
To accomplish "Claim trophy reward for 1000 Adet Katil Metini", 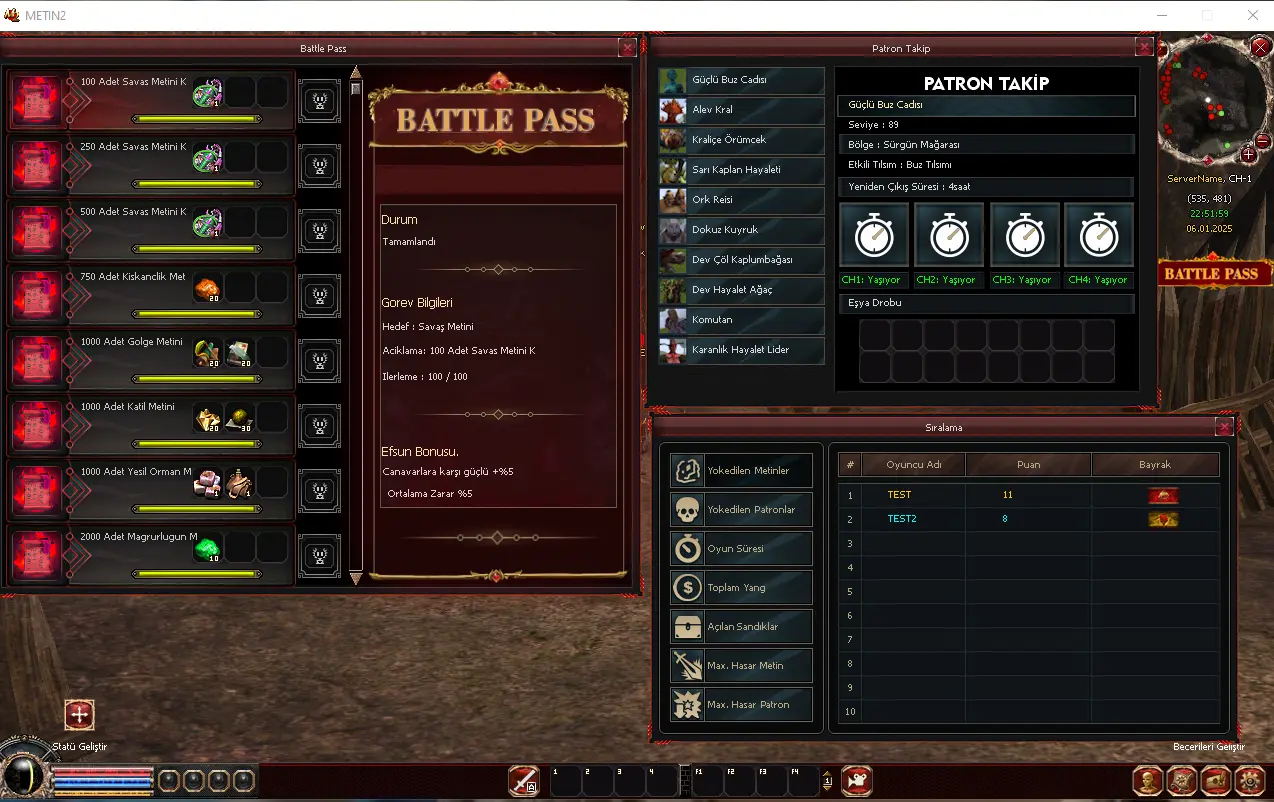I will pyautogui.click(x=319, y=425).
